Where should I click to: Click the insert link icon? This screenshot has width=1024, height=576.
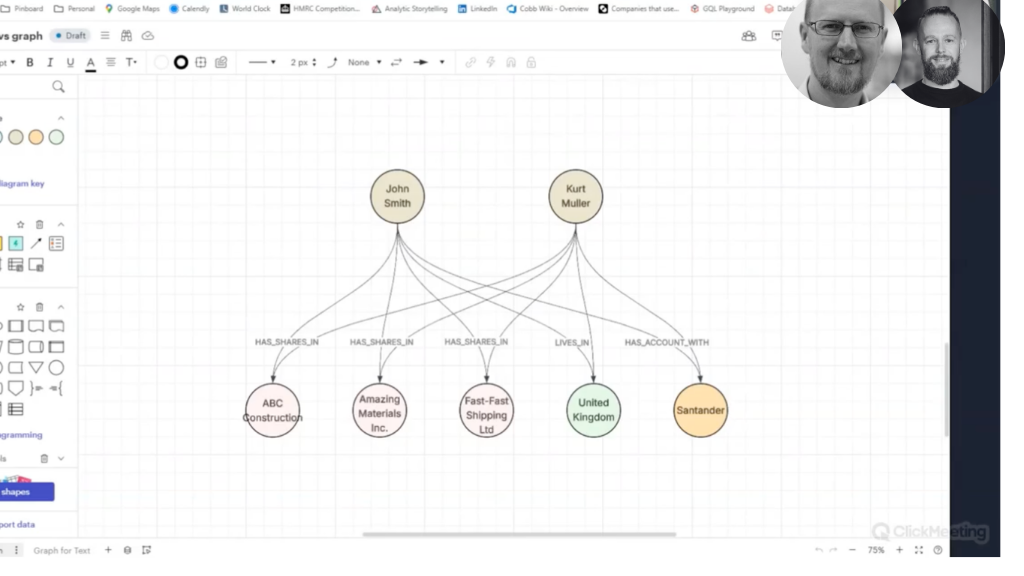(470, 62)
